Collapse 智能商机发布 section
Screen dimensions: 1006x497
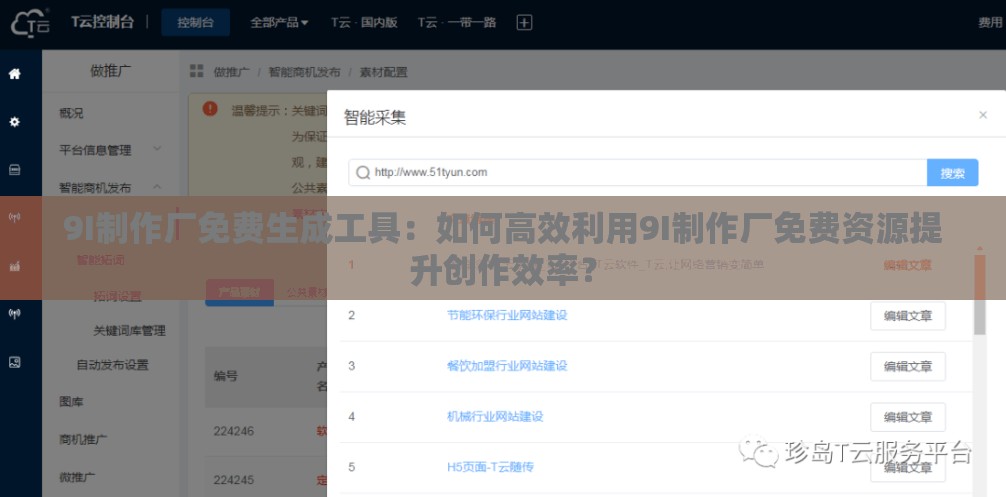pyautogui.click(x=157, y=187)
